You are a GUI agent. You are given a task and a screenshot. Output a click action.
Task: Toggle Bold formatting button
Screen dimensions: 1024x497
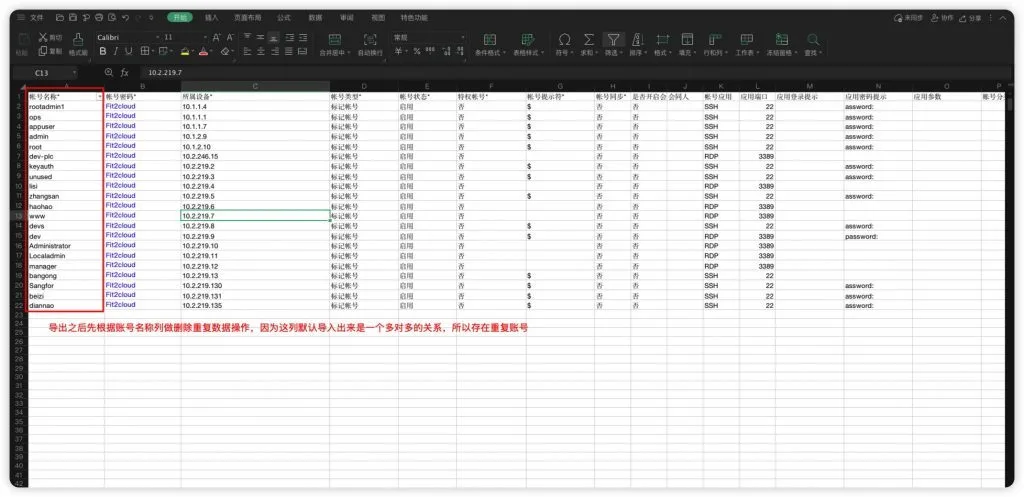pos(103,51)
